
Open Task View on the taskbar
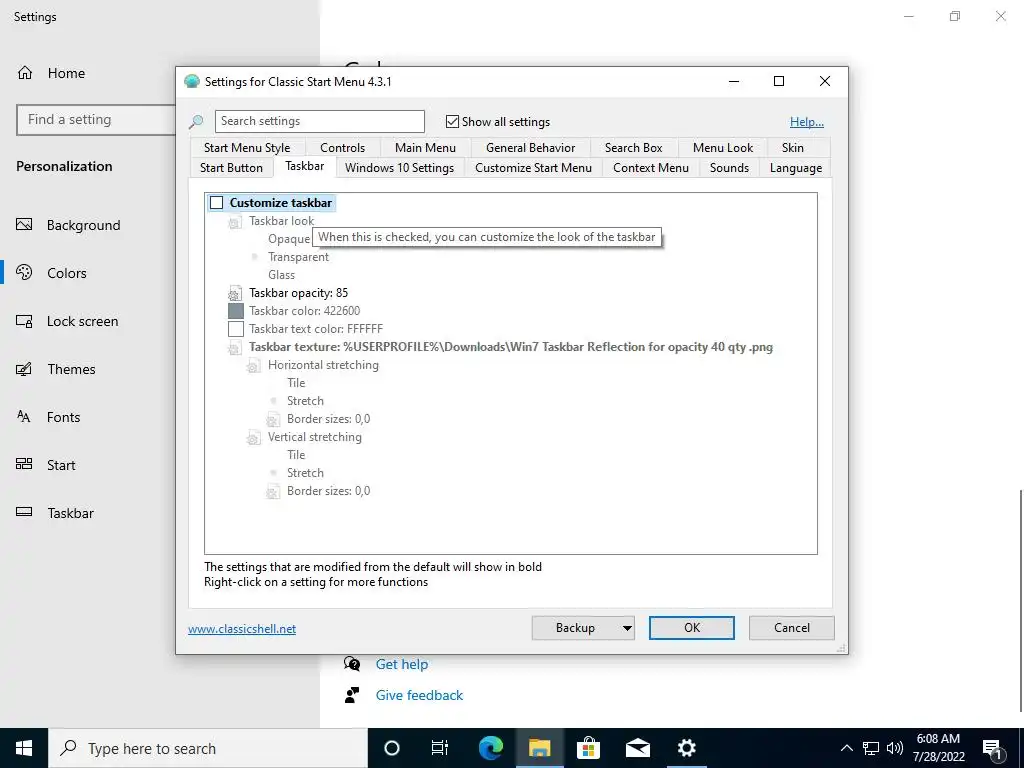pos(440,748)
